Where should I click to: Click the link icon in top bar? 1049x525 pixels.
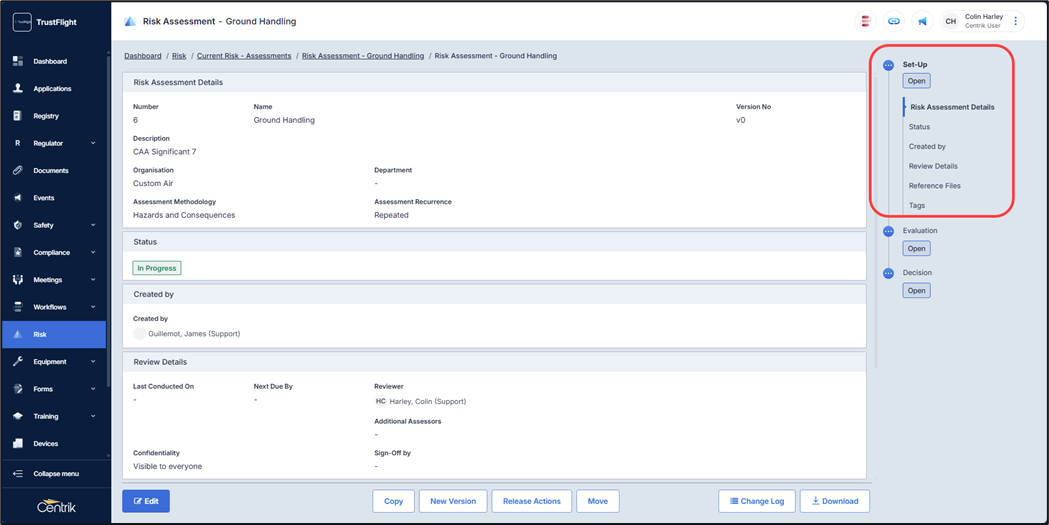click(894, 21)
